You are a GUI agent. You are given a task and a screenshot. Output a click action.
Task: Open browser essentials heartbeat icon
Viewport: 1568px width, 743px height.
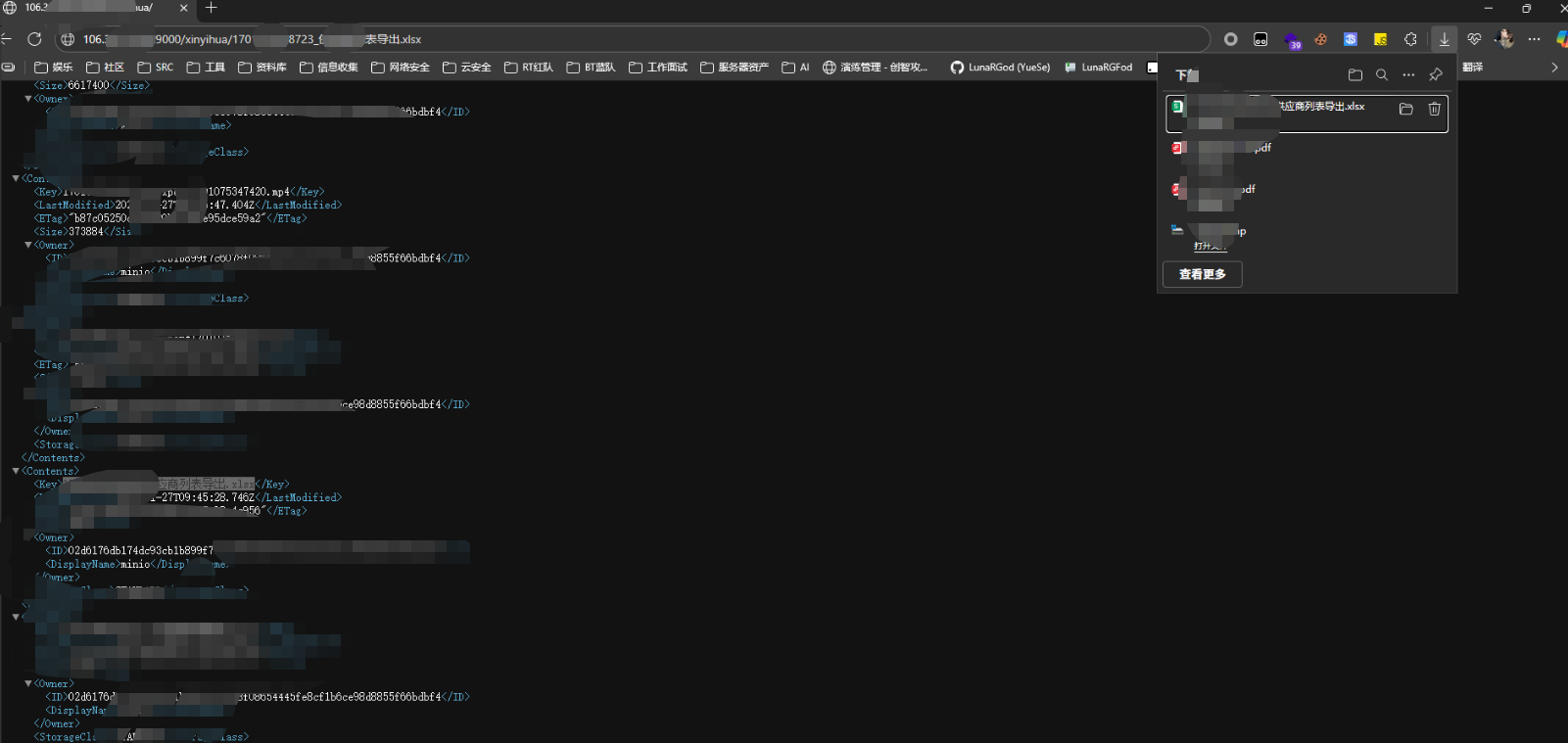1474,39
